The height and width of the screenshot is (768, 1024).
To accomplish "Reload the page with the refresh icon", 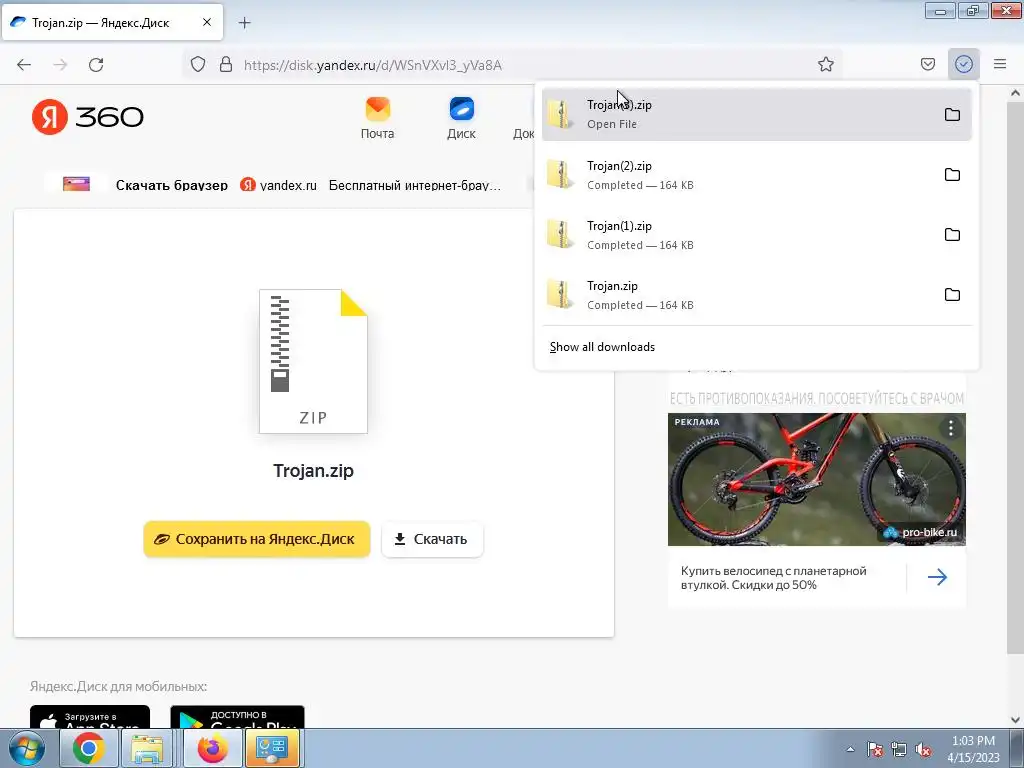I will (96, 65).
